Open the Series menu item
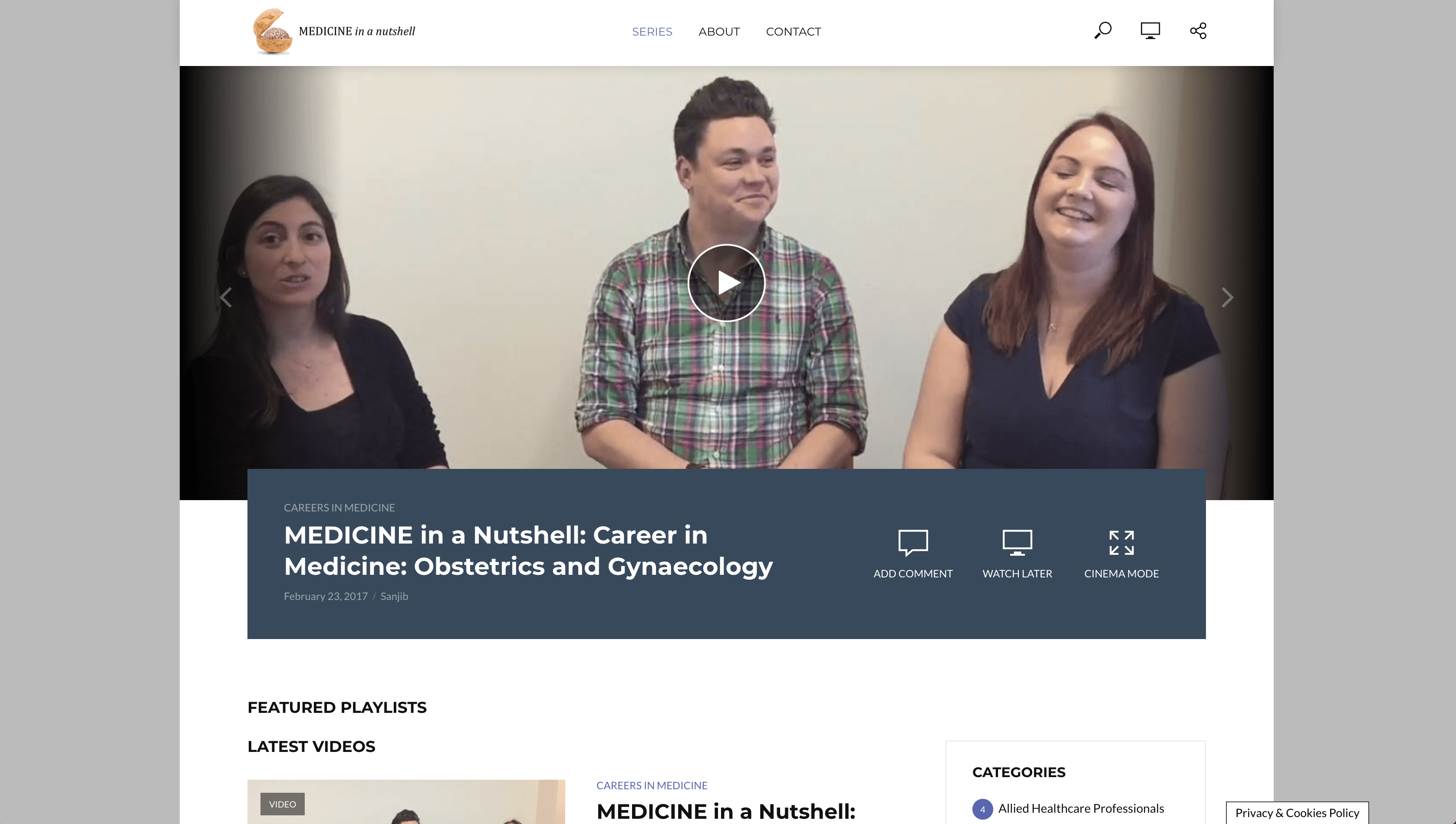This screenshot has height=824, width=1456. [652, 32]
